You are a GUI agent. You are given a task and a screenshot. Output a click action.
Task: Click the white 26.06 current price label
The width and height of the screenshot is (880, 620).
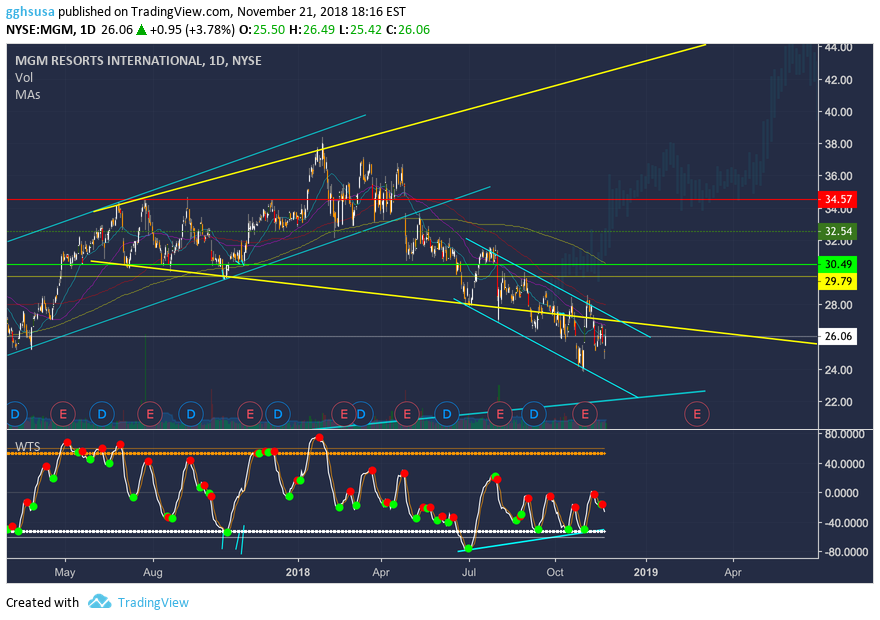[x=838, y=337]
